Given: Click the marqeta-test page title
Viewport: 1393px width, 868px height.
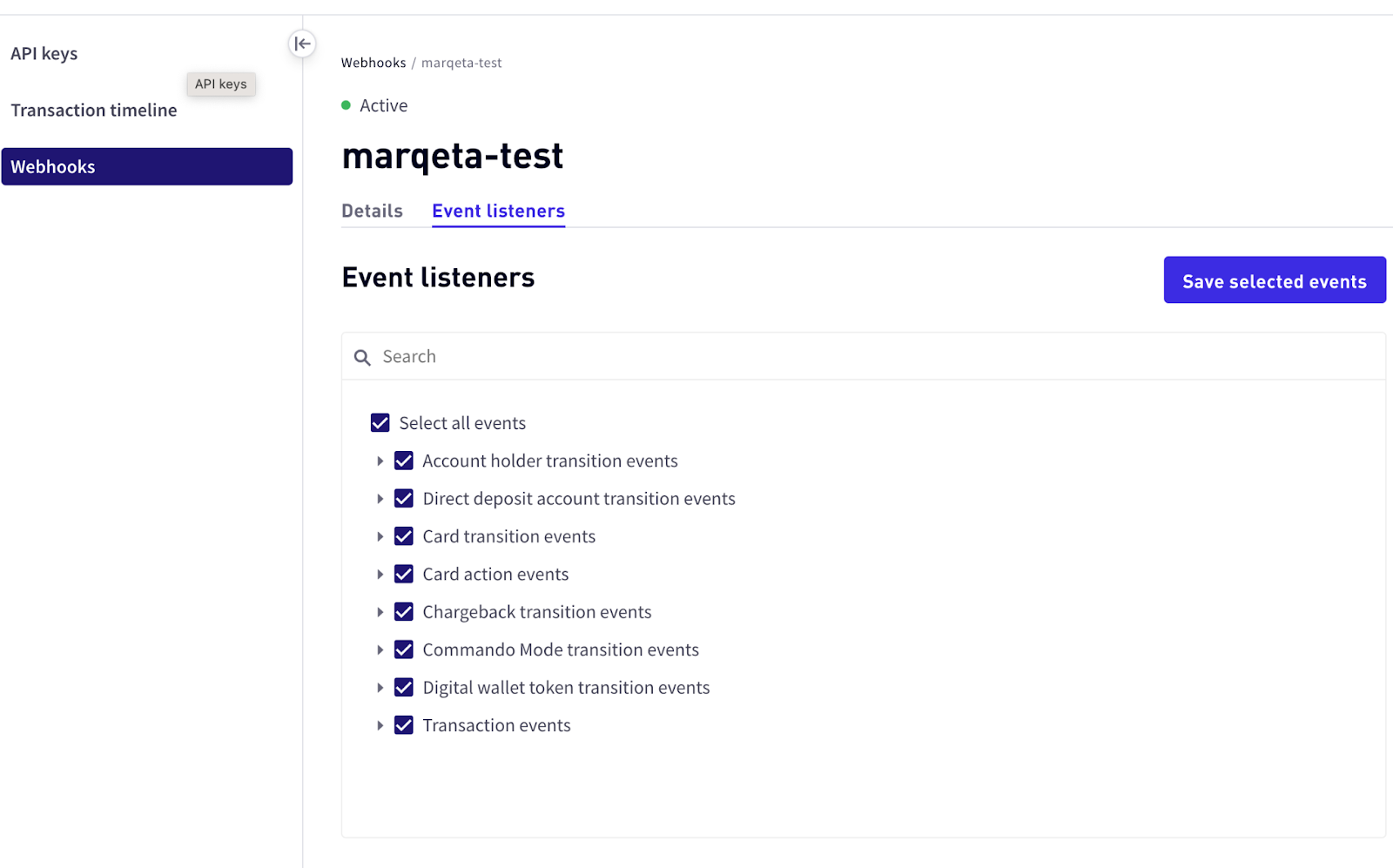Looking at the screenshot, I should click(x=453, y=157).
